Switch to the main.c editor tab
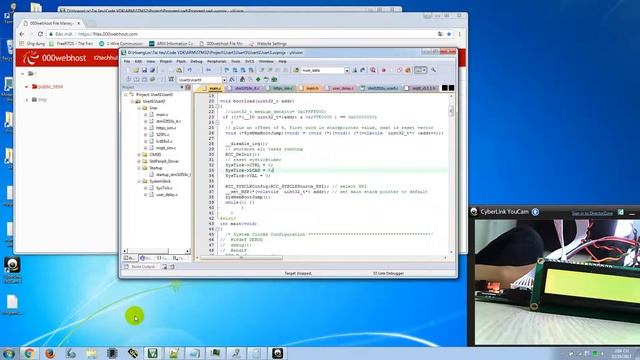 pos(212,88)
